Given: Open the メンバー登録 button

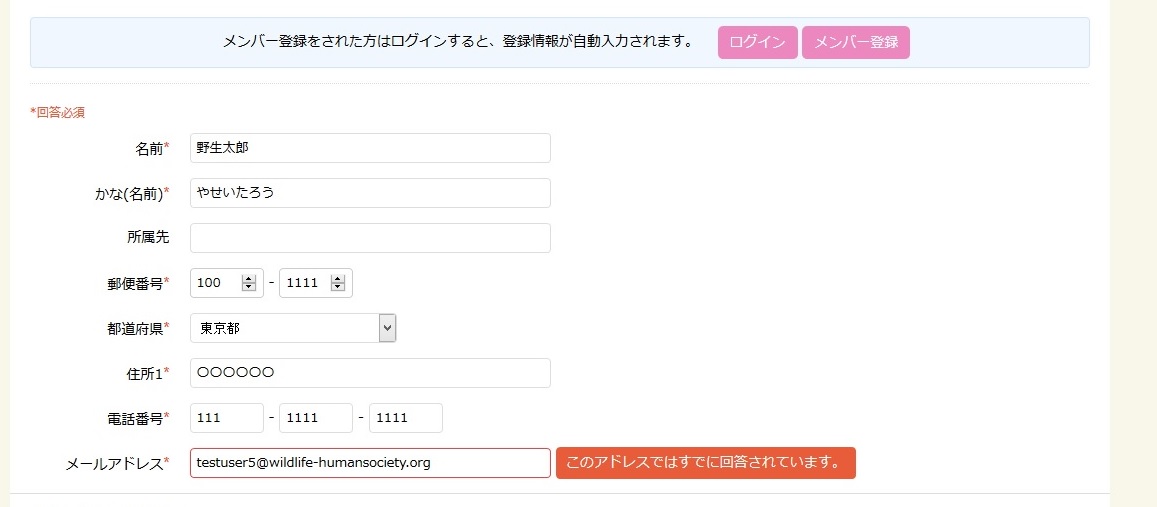Looking at the screenshot, I should 856,42.
